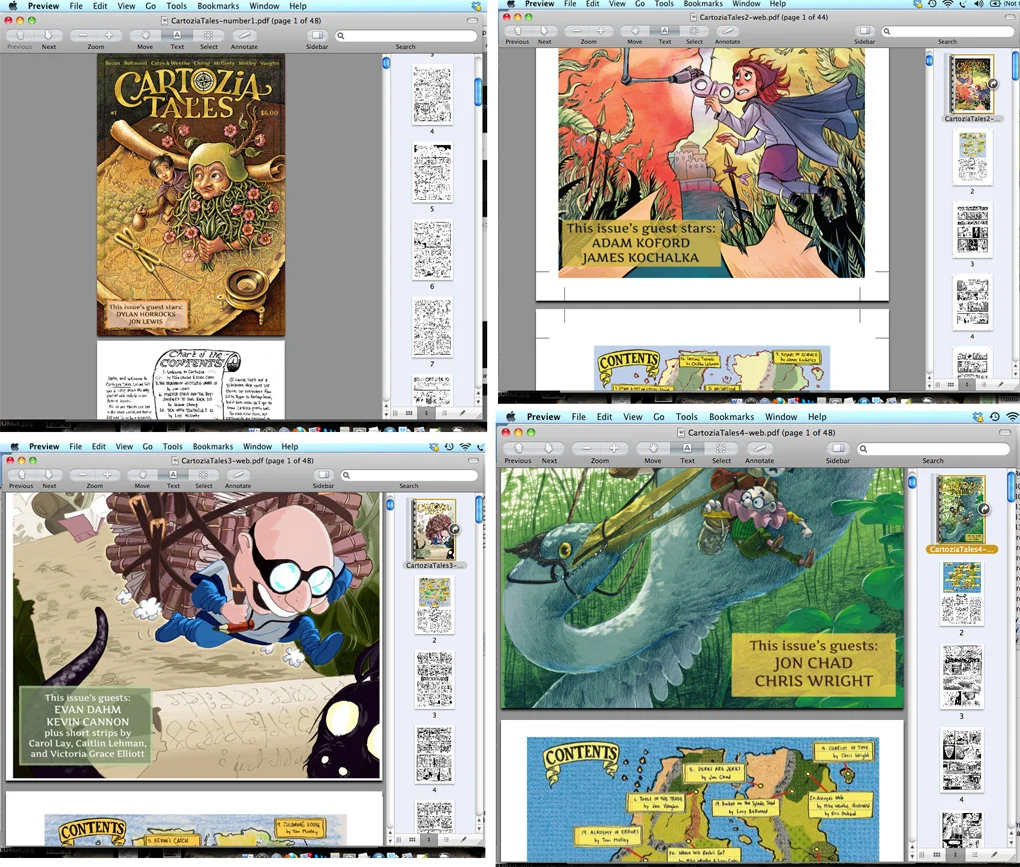Go to Next page in CartoziaTales2-web.pdf window

544,31
